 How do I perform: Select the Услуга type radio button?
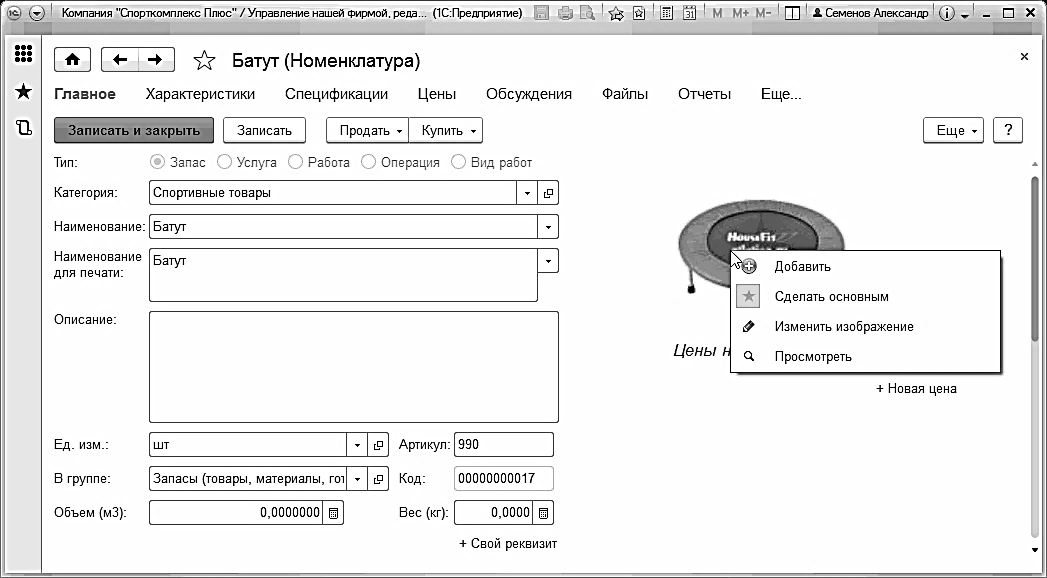[x=225, y=162]
